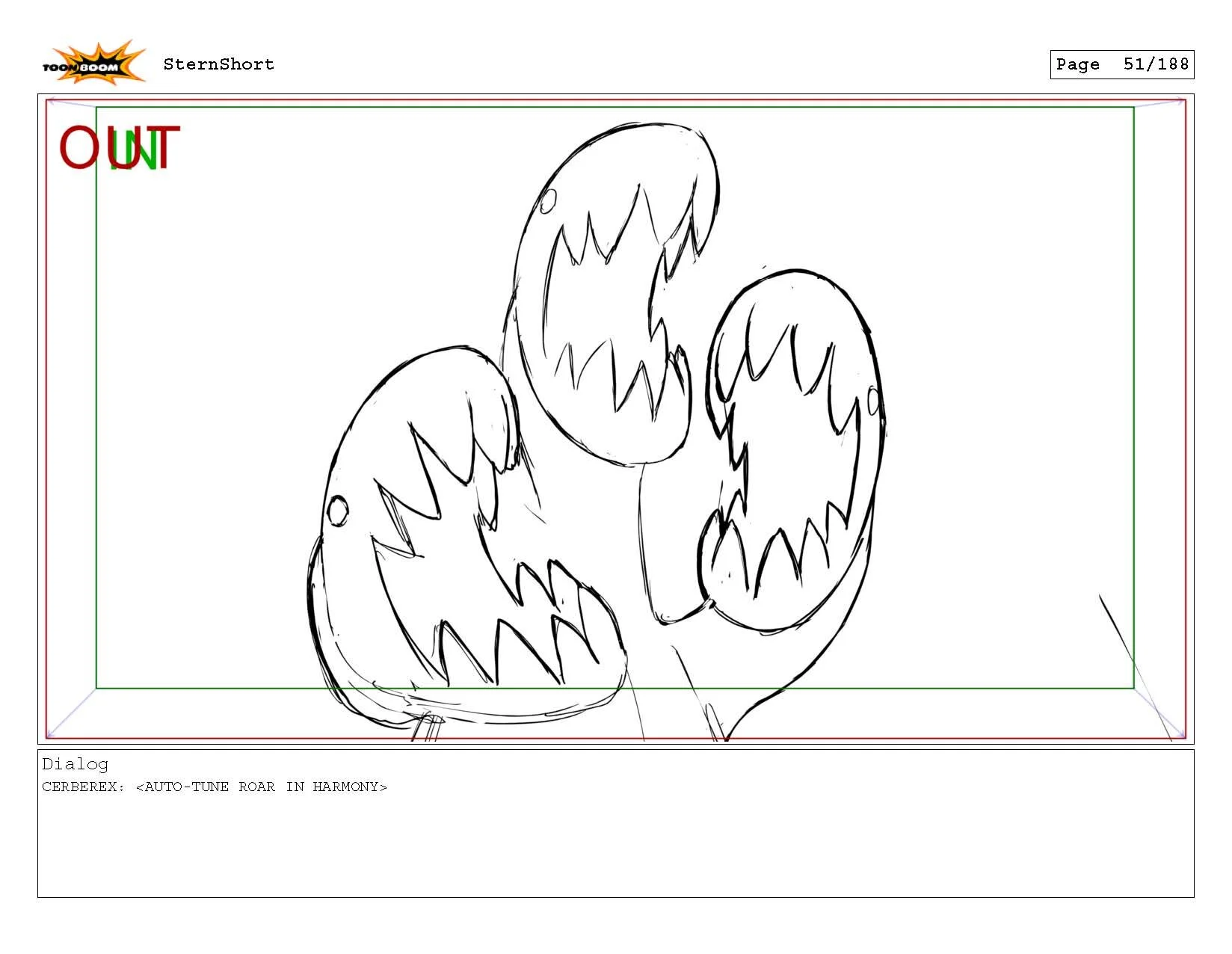The height and width of the screenshot is (954, 1232).
Task: Expand the Dialog panel section
Action: pos(75,764)
